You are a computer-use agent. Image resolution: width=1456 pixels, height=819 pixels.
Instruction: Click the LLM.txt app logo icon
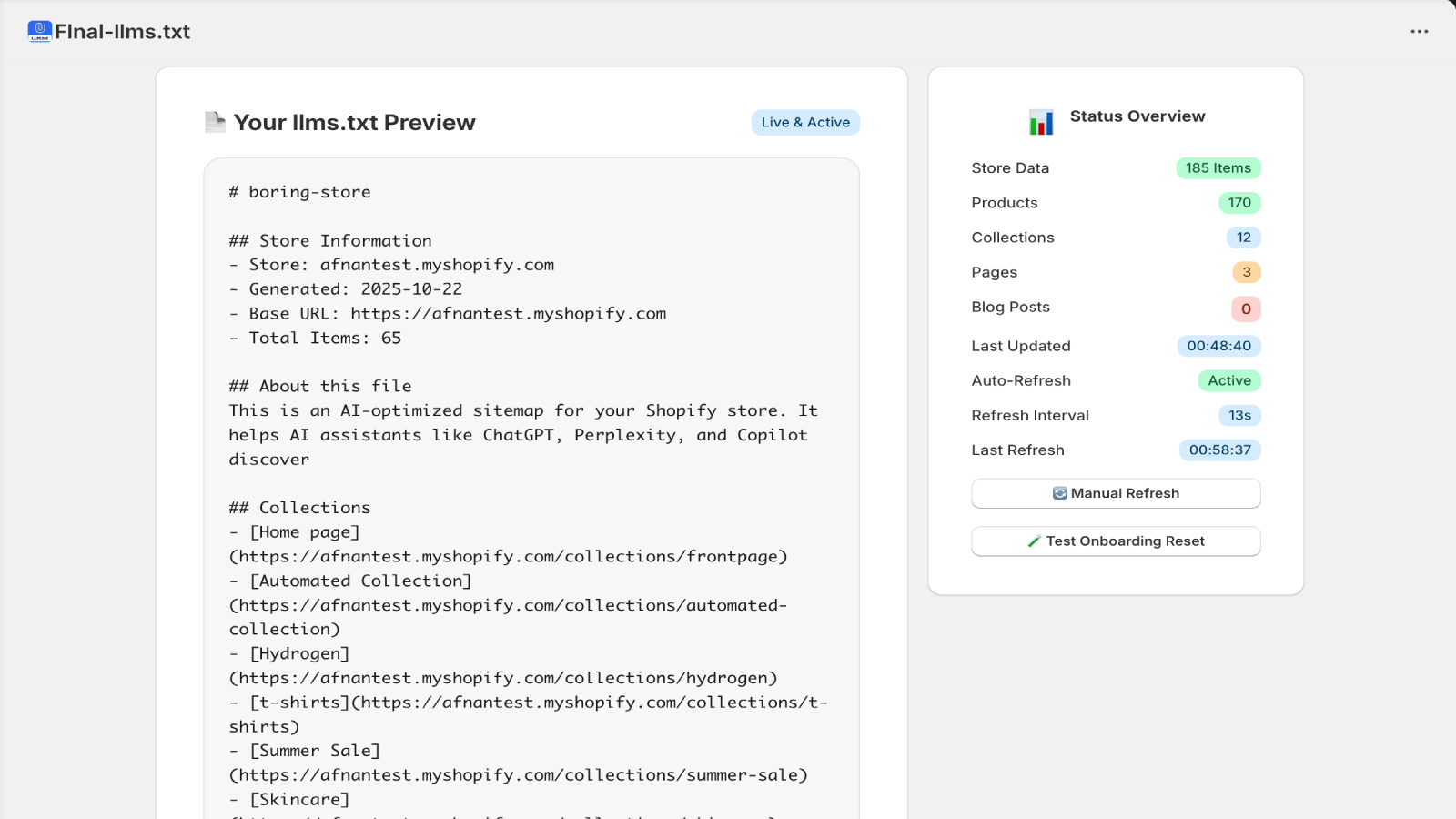pos(38,30)
